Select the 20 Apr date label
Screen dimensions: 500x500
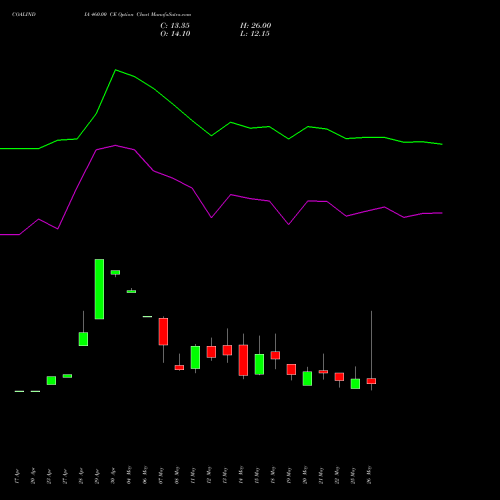[33, 477]
